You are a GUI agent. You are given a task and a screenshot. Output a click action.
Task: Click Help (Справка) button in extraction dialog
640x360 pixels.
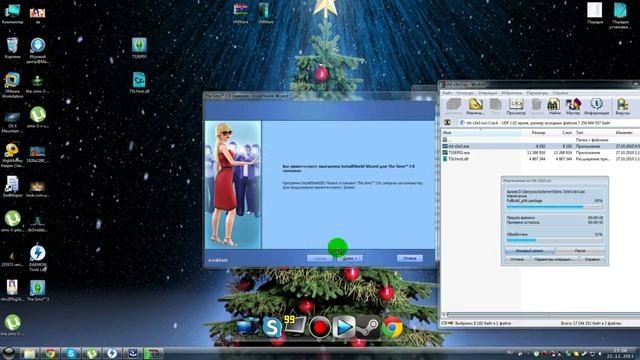click(x=592, y=259)
